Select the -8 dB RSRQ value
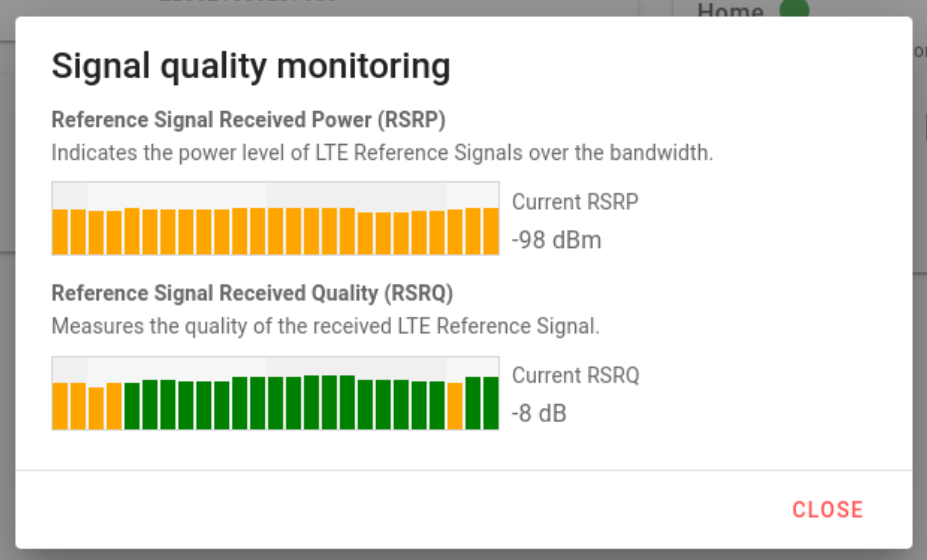927x560 pixels. point(539,413)
